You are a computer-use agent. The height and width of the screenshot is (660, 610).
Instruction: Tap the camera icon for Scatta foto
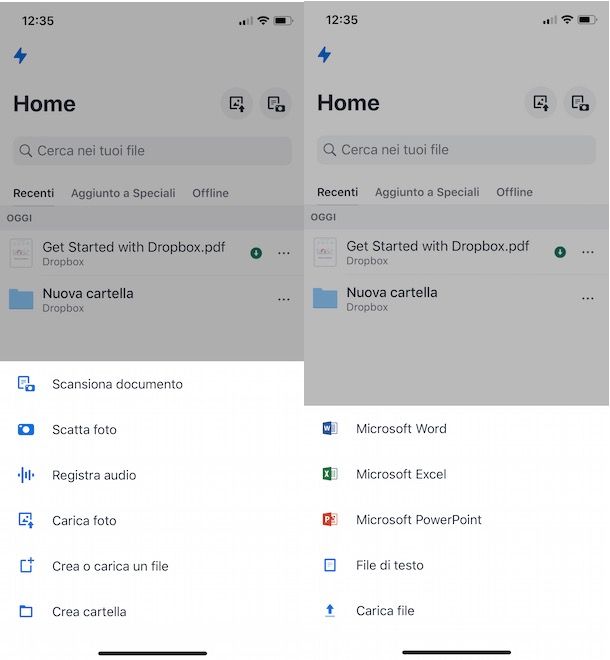point(26,430)
